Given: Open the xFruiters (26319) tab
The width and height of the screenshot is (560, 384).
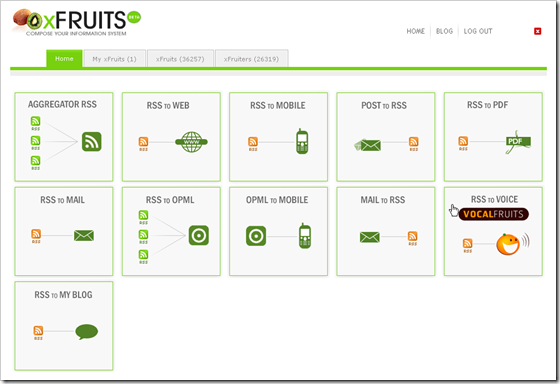Looking at the screenshot, I should (x=251, y=59).
